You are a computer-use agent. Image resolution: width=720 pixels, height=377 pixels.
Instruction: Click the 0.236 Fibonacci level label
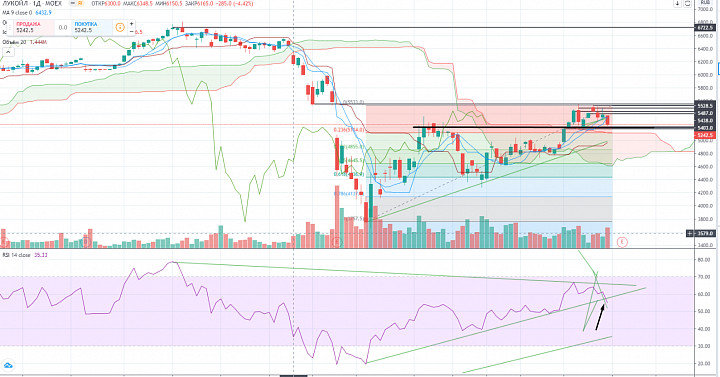[349, 130]
